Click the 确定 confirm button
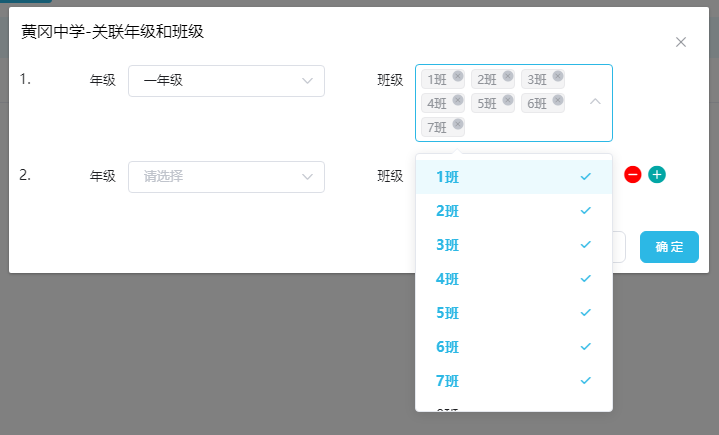719x435 pixels. click(669, 247)
